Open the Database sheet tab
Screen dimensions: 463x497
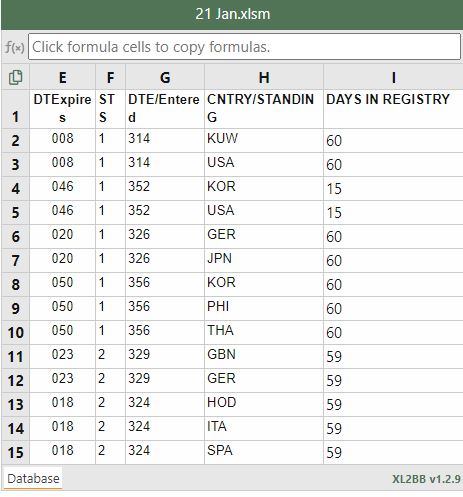coord(33,478)
